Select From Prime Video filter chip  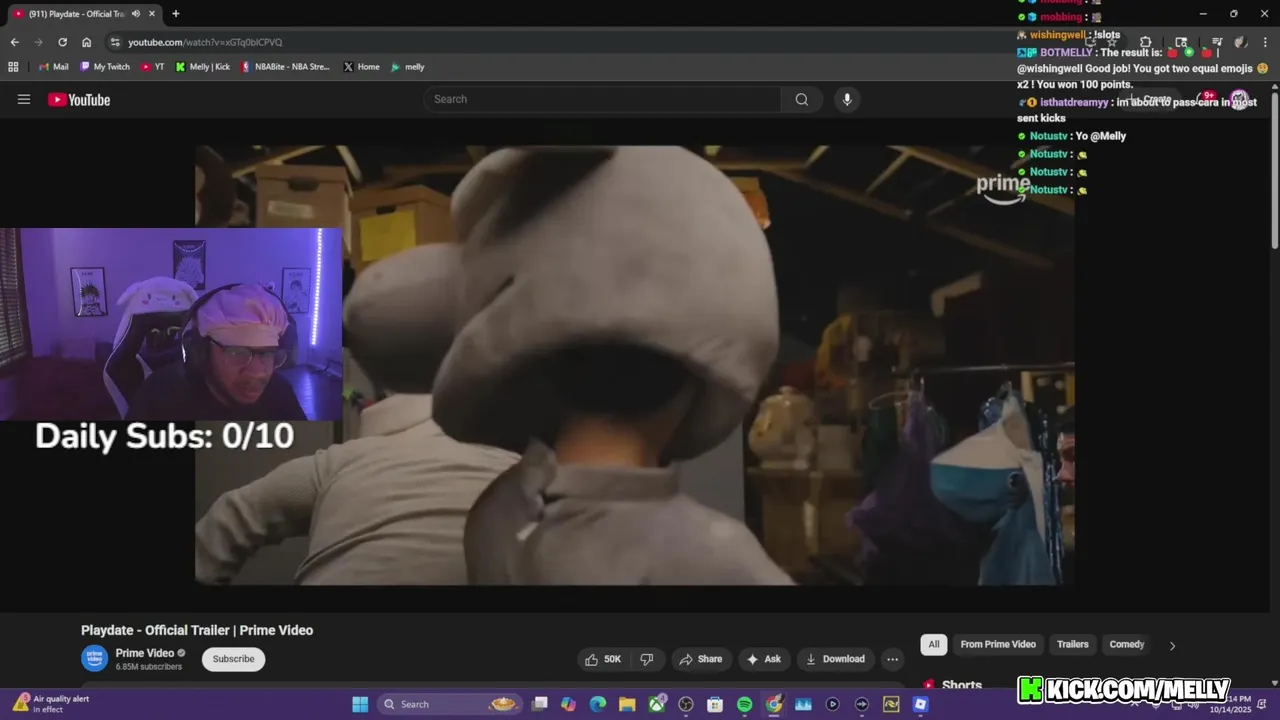click(x=998, y=644)
